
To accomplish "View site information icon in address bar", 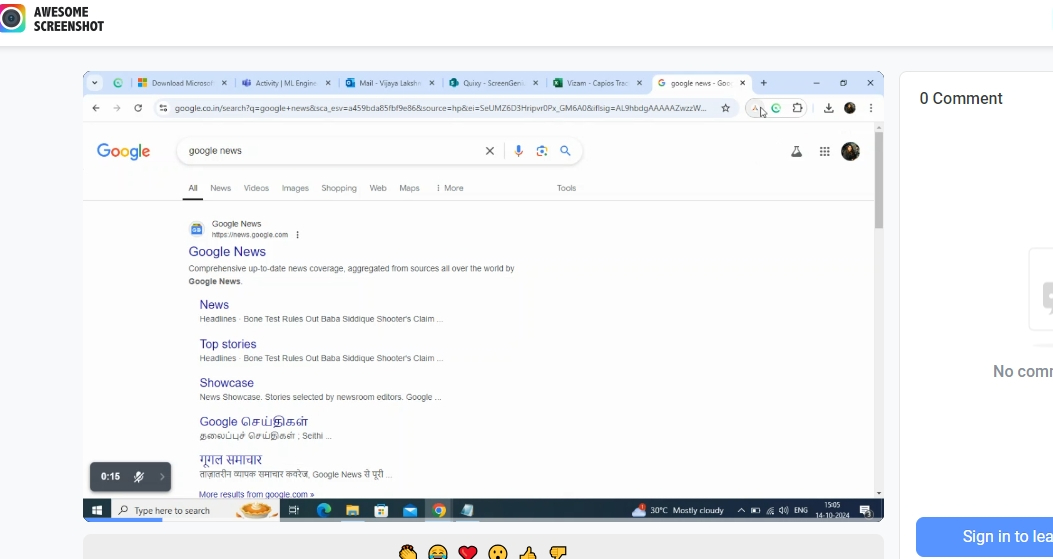I will coord(163,108).
